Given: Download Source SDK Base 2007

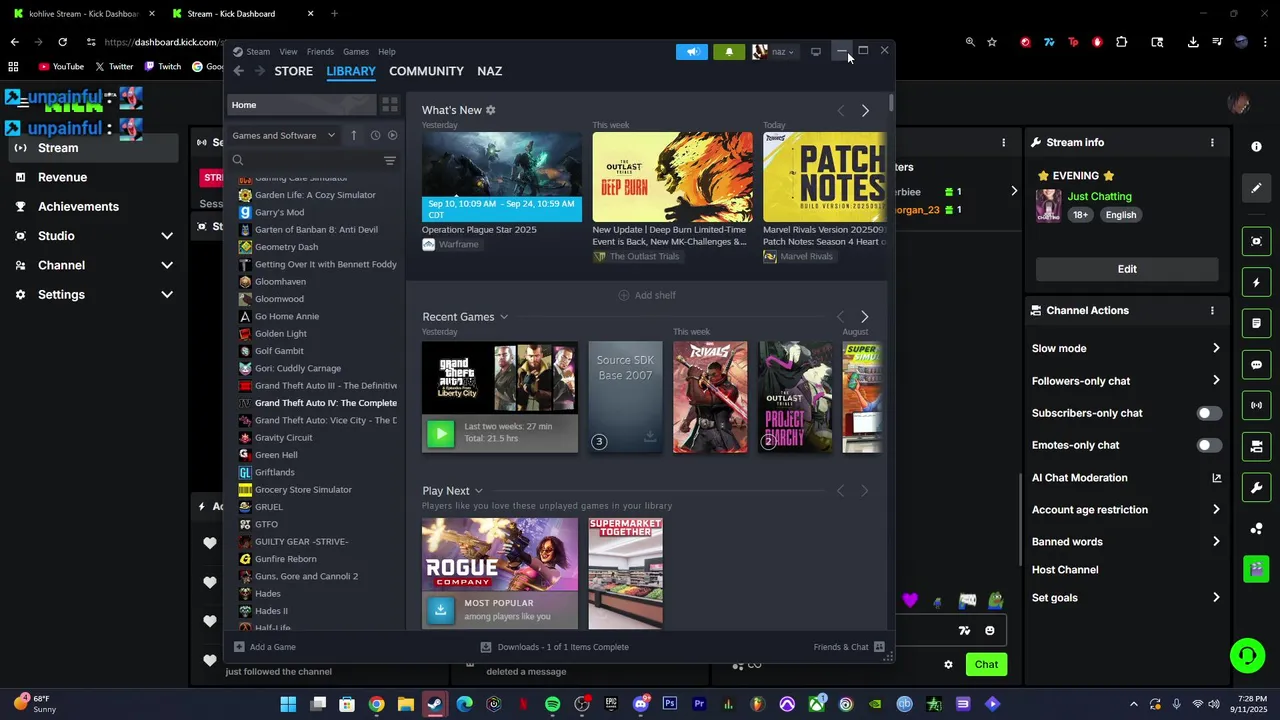Looking at the screenshot, I should click(650, 436).
